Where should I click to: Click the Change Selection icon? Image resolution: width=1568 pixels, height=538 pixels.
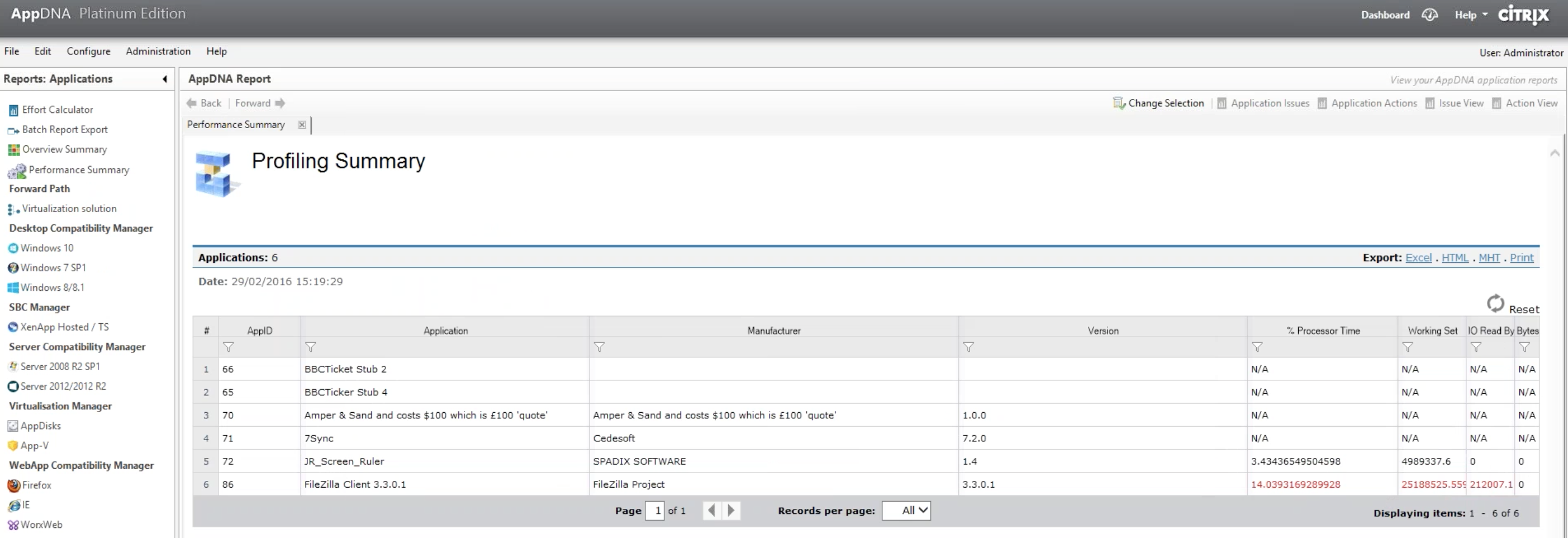[x=1119, y=103]
